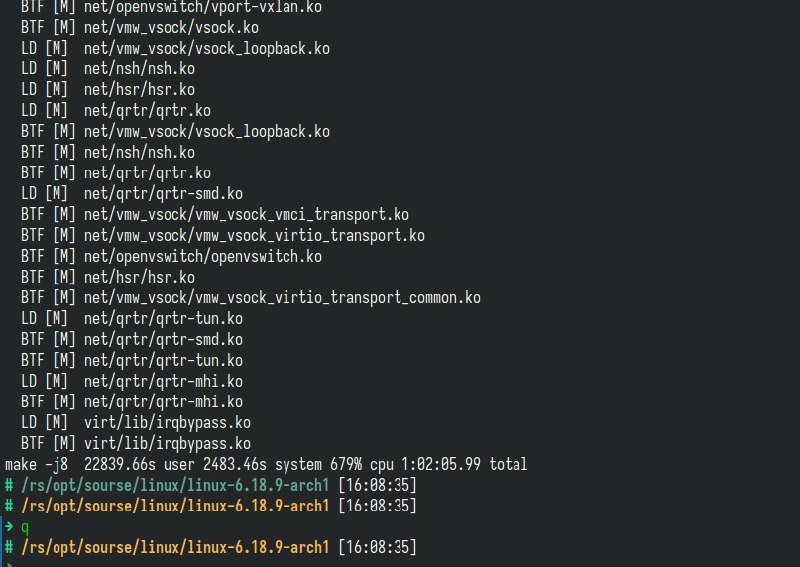This screenshot has width=800, height=567.
Task: Click the 'BTF [M] virt/lib/irqbypass.ko' line
Action: tap(135, 444)
